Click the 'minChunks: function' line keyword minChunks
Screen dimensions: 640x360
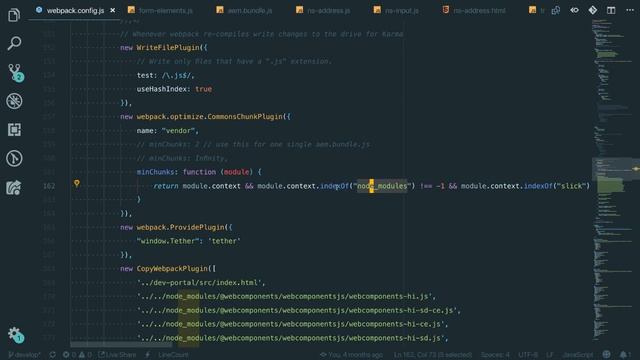pos(155,172)
